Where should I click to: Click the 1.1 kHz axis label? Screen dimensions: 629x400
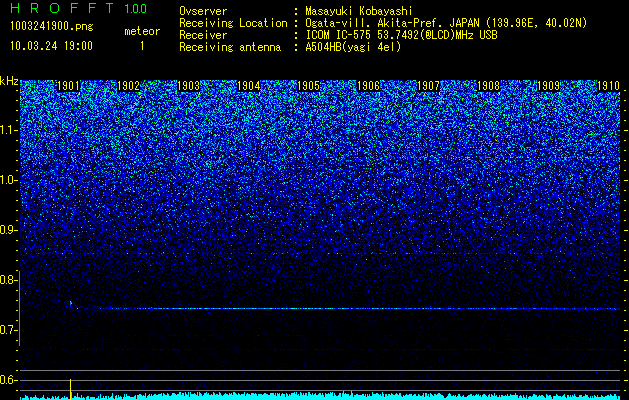coord(8,130)
